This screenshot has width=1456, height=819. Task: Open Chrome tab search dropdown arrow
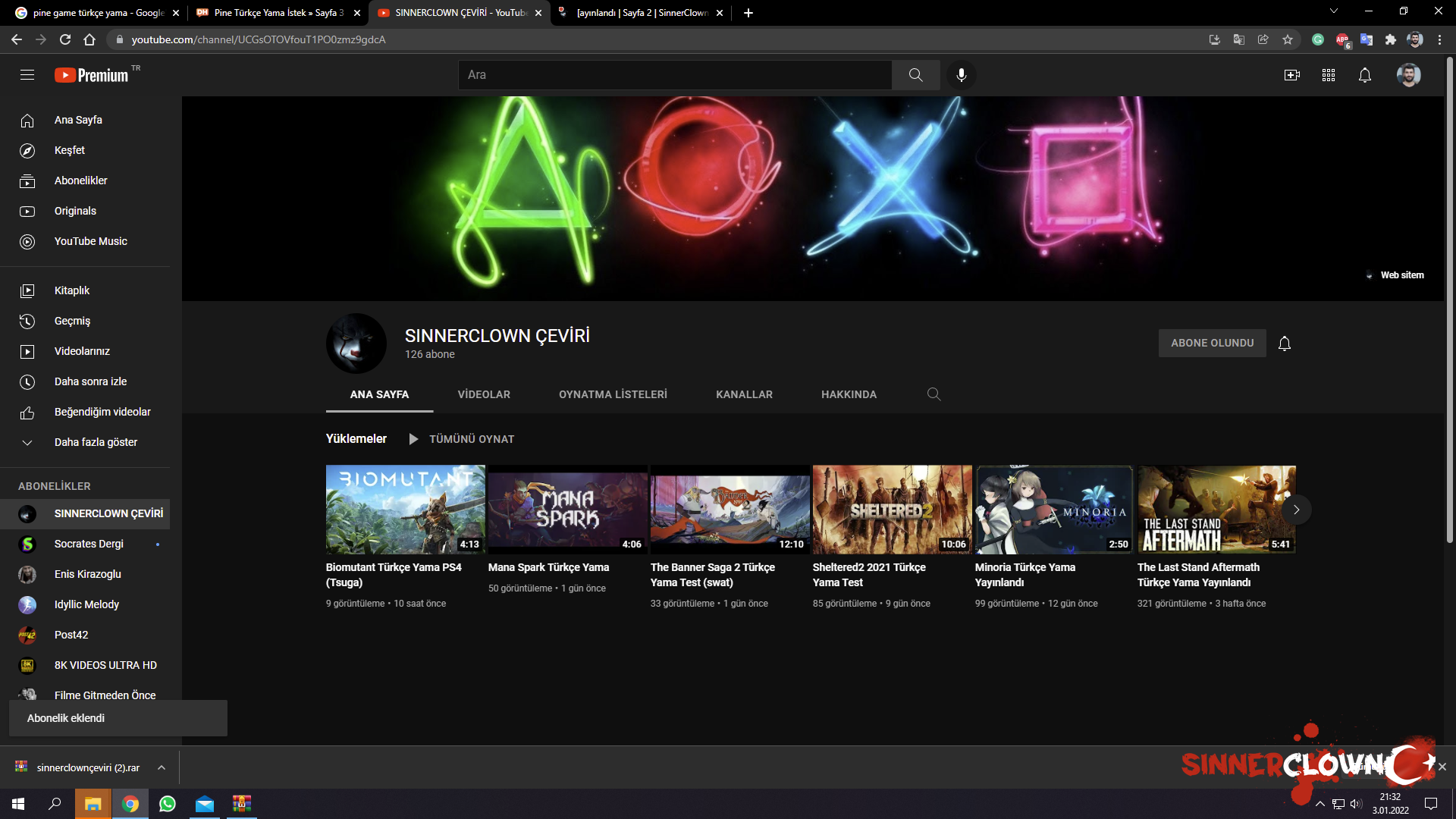click(1334, 11)
